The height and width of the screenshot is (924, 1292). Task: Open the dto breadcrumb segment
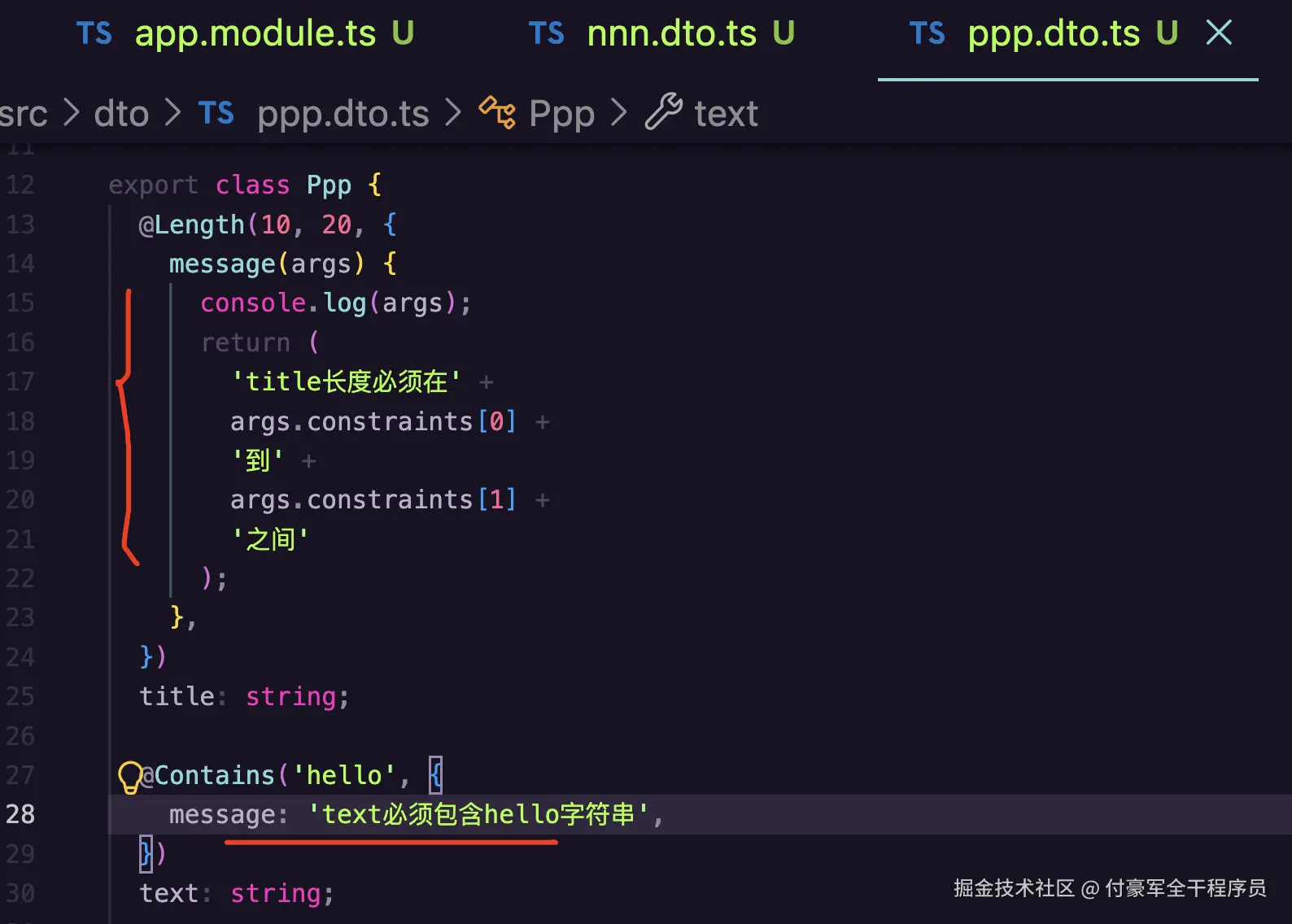click(121, 114)
